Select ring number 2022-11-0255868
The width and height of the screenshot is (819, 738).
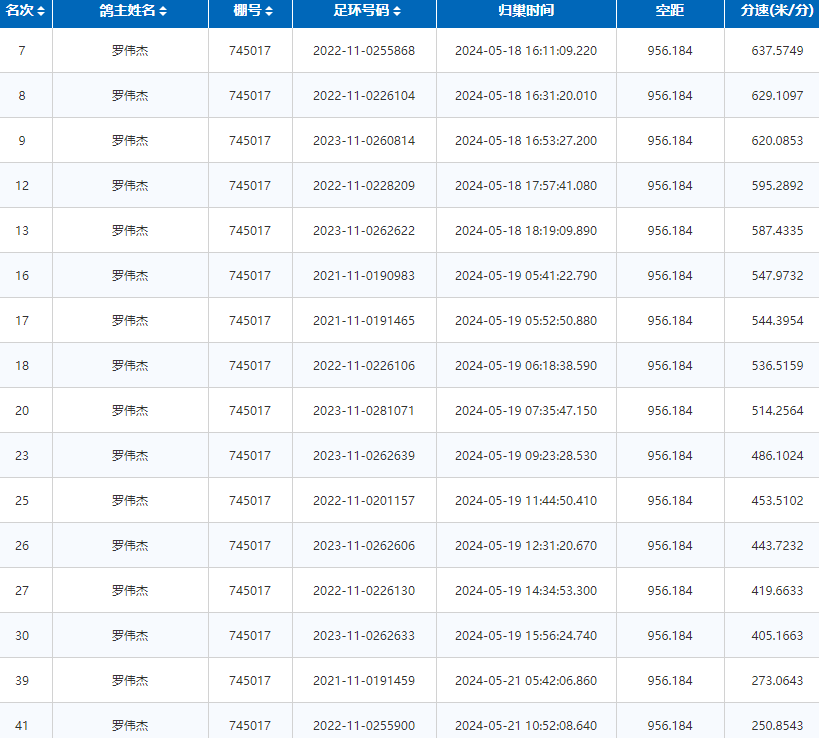[x=363, y=51]
